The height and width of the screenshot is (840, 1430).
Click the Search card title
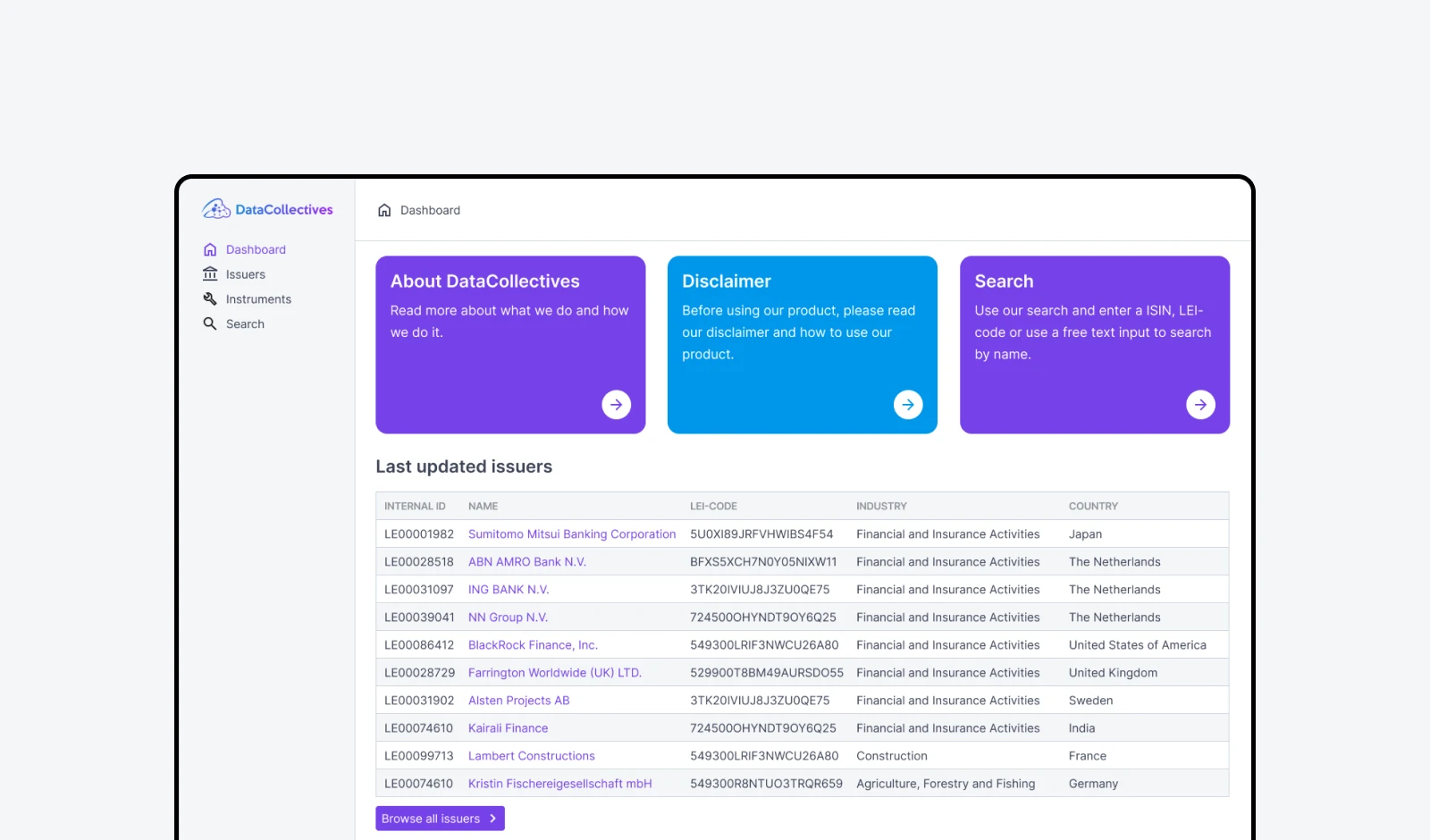click(x=1004, y=281)
